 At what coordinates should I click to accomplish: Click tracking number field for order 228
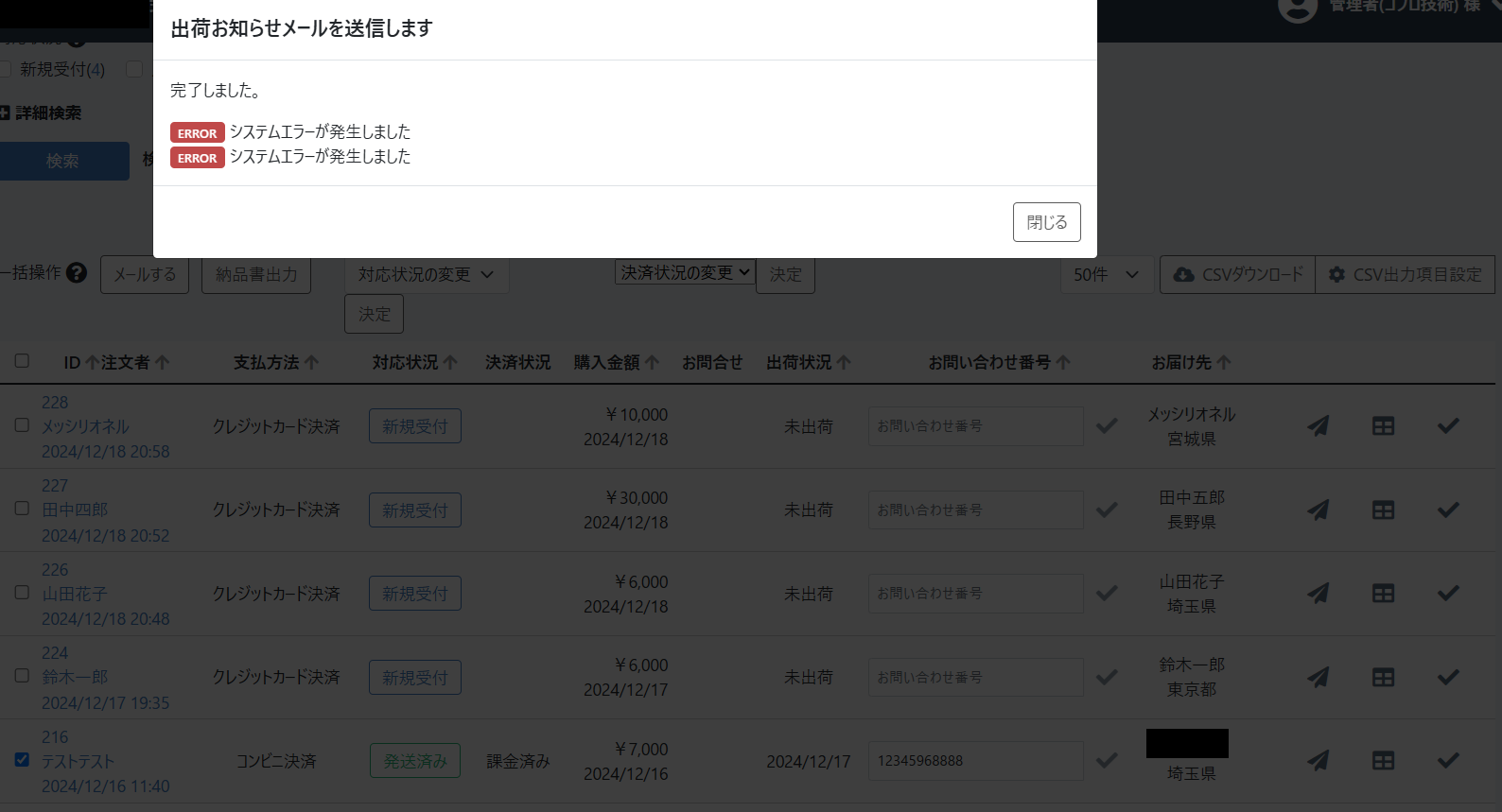coord(976,426)
